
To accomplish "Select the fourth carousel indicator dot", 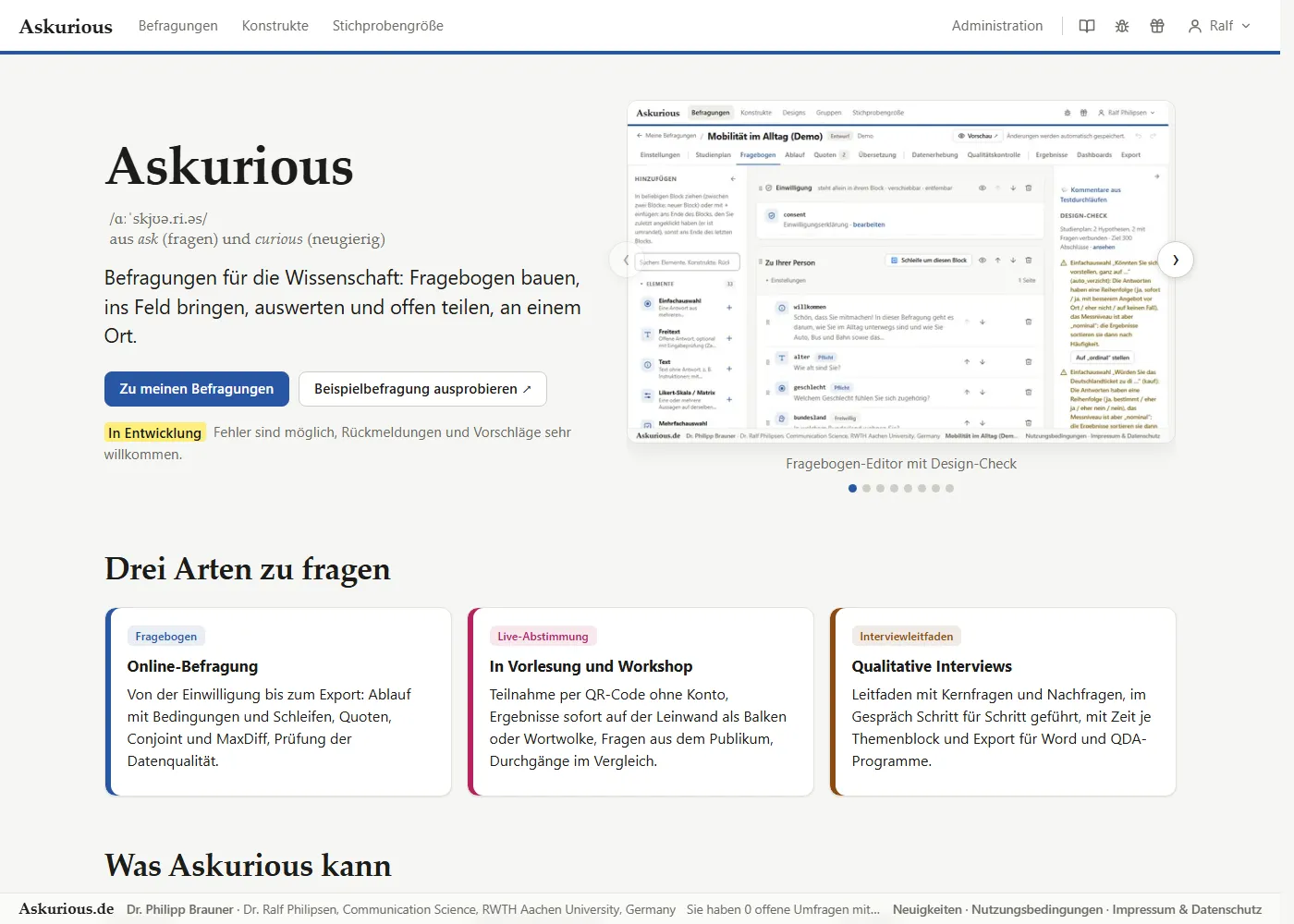I will 894,488.
